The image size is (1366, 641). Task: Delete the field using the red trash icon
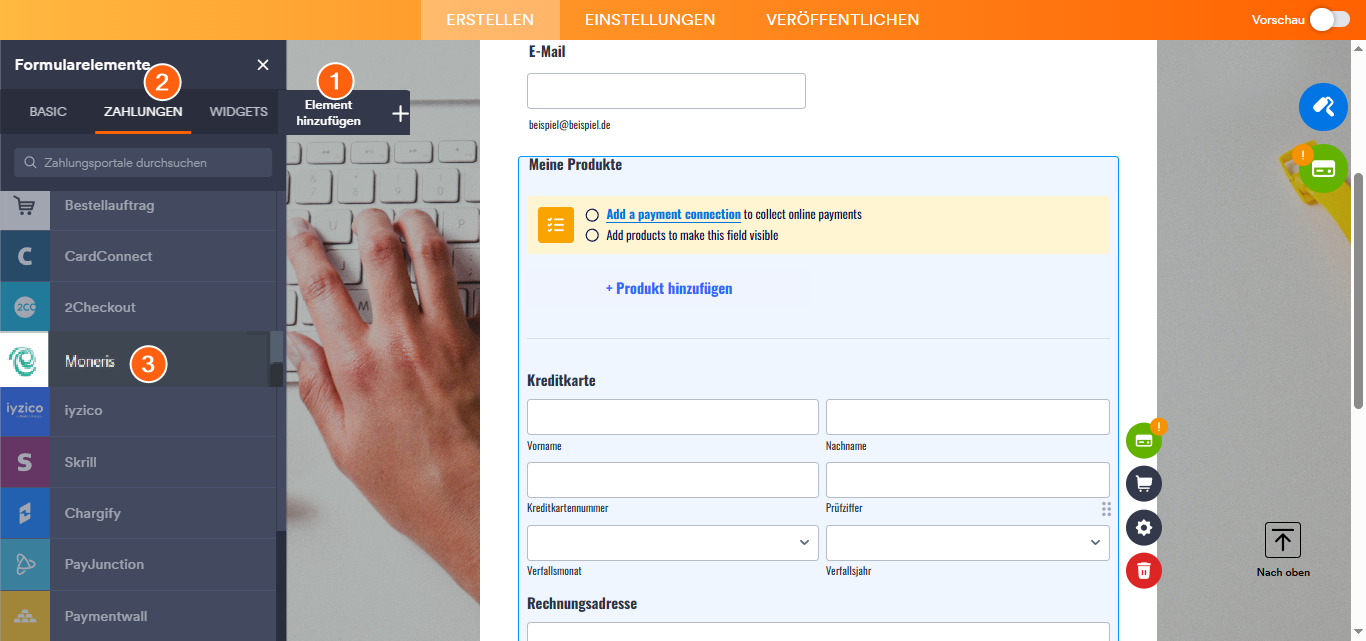point(1144,572)
